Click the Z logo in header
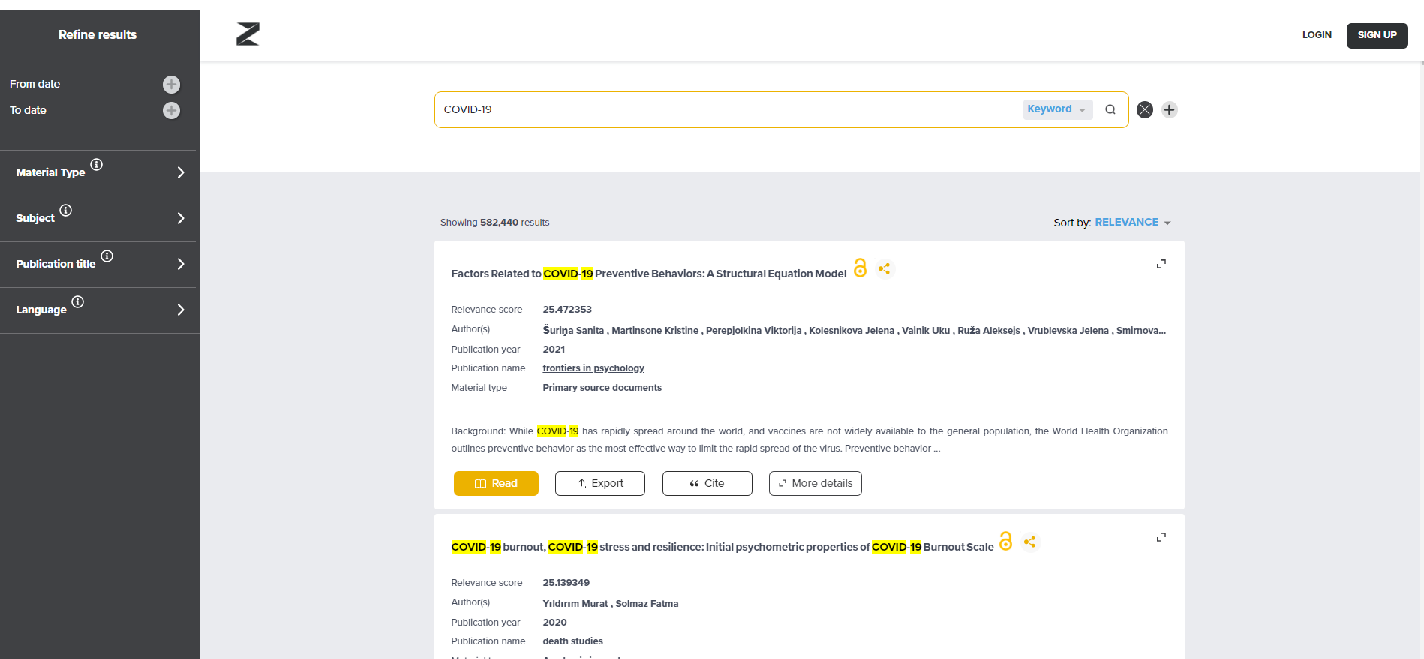The height and width of the screenshot is (659, 1424). (x=248, y=35)
